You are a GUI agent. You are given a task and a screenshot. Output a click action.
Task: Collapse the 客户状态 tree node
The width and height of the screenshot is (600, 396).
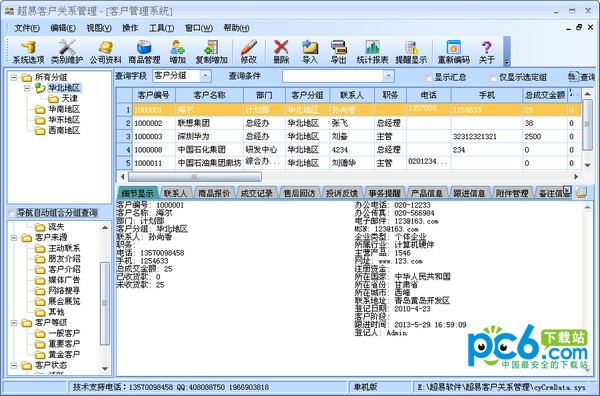pyautogui.click(x=14, y=365)
